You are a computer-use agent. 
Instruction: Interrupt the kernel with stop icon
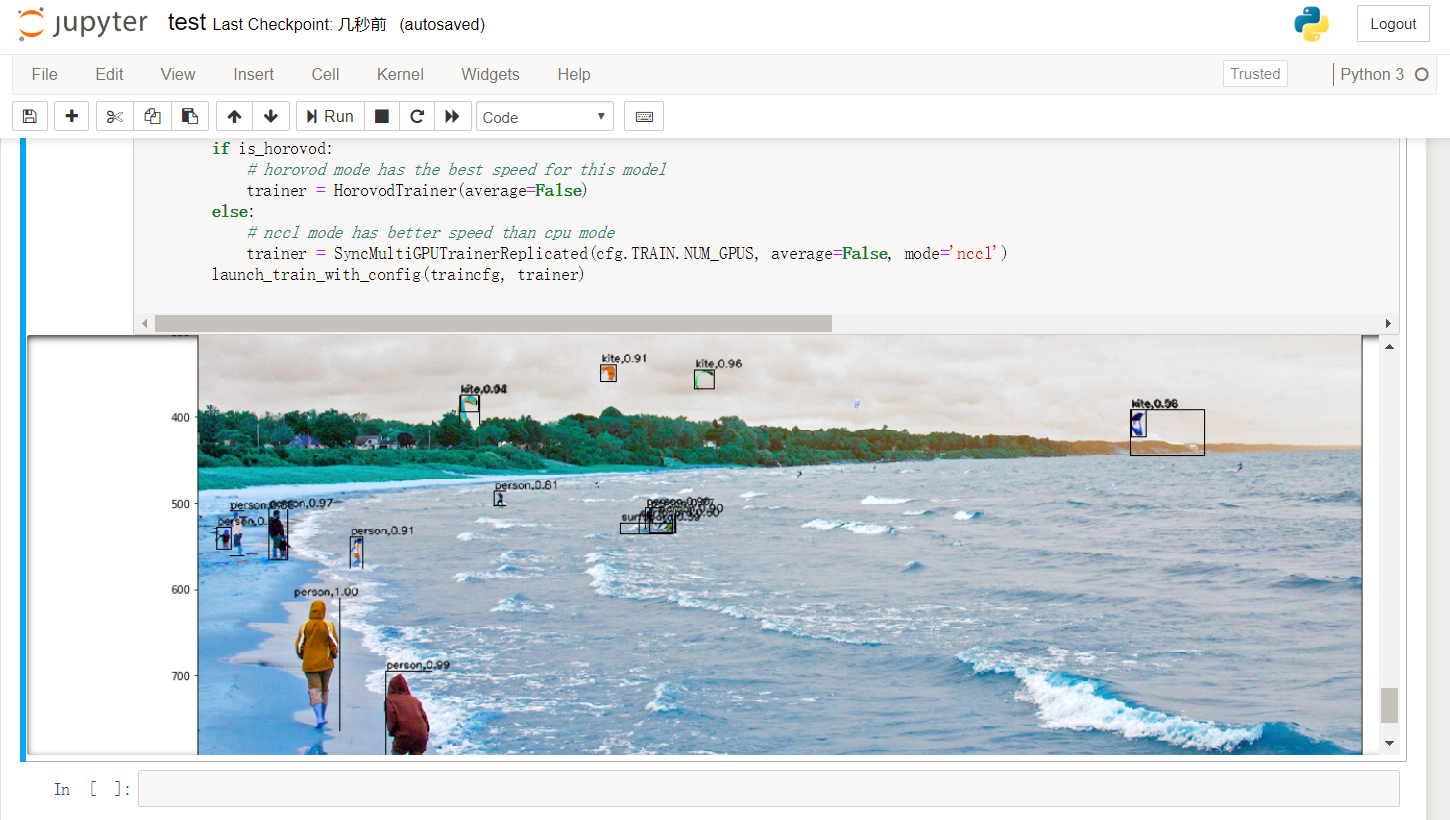[381, 116]
